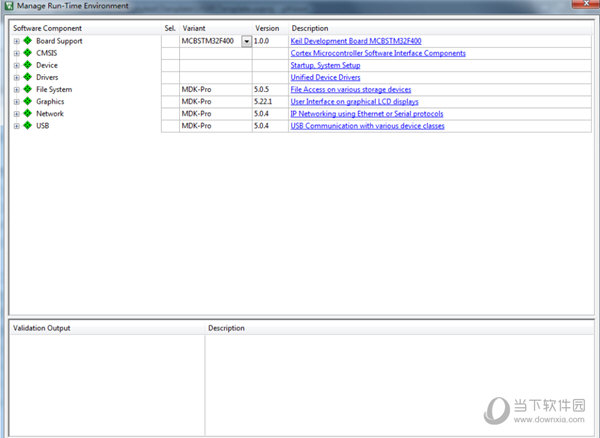Click the File System green diamond icon

[x=28, y=89]
